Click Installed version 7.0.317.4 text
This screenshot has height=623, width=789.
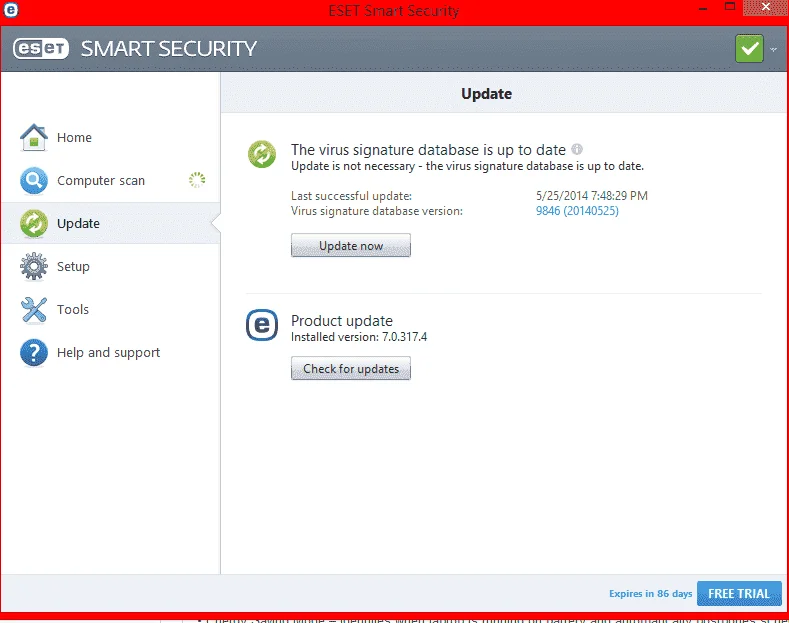pos(359,337)
